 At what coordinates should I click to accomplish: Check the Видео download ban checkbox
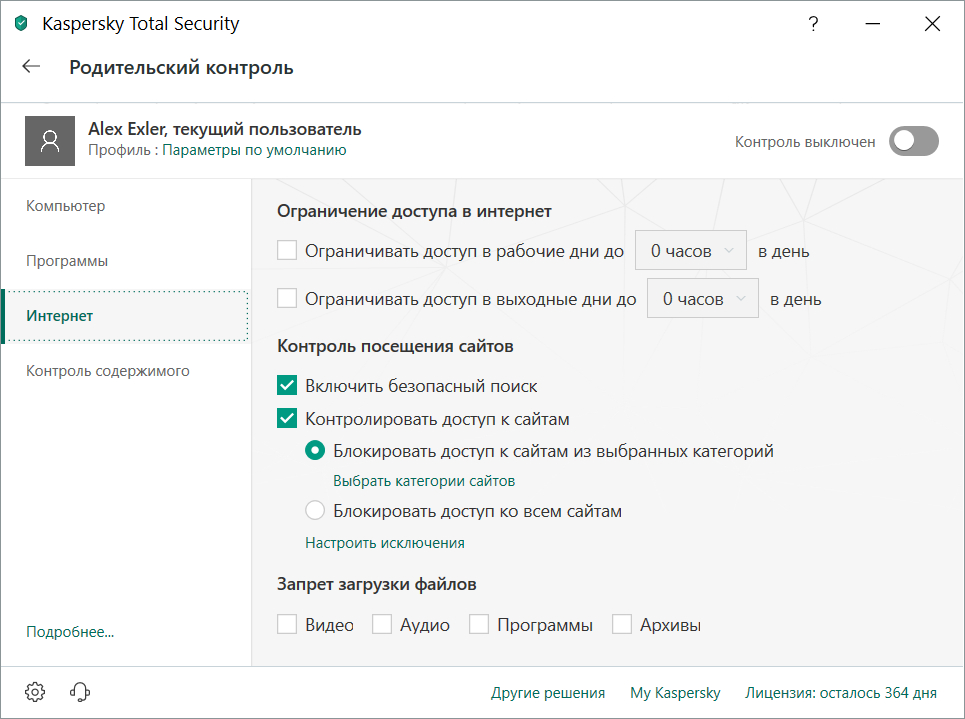click(x=287, y=625)
